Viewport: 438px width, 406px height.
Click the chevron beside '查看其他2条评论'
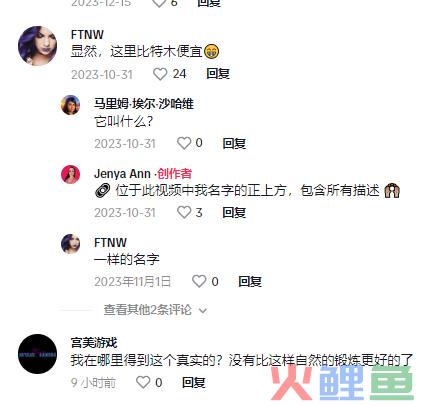coord(203,311)
